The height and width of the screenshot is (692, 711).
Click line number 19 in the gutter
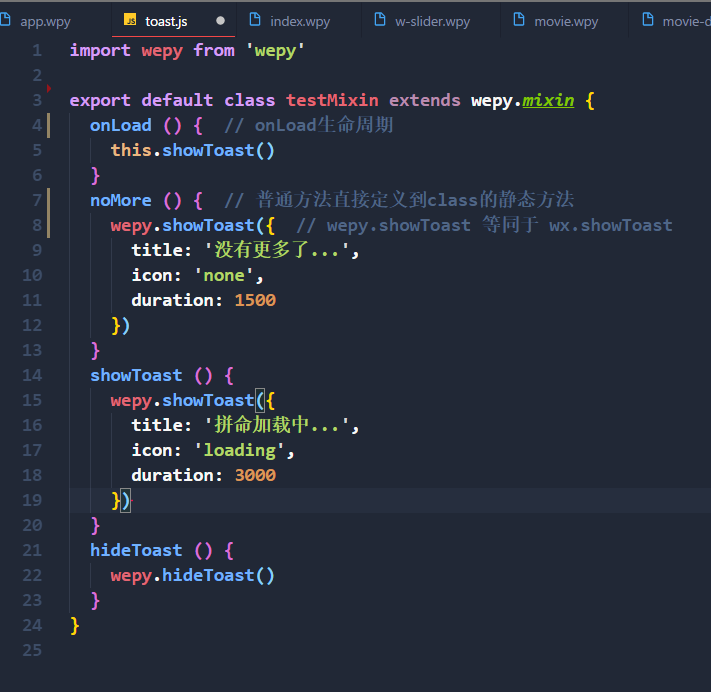(32, 500)
